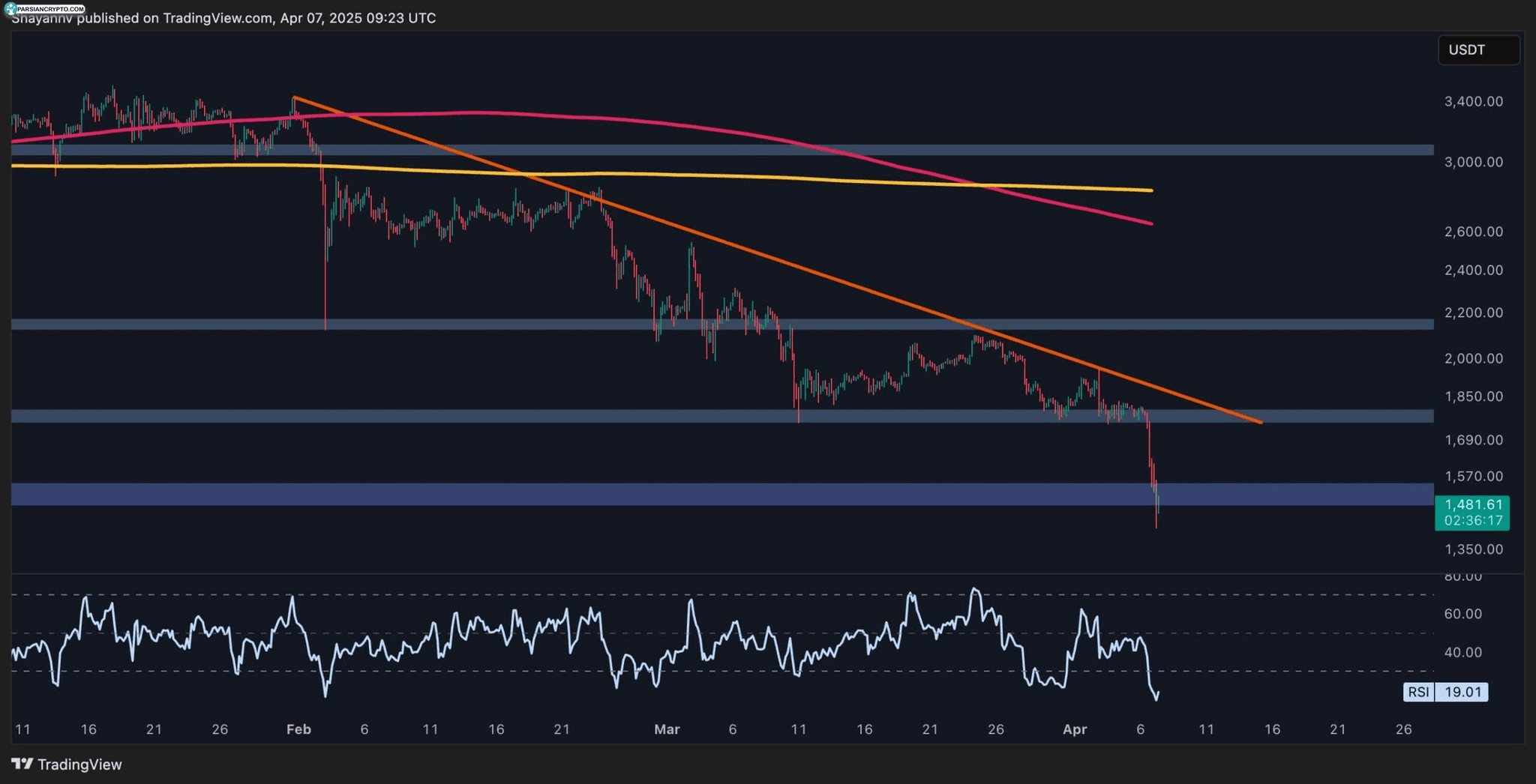1536x784 pixels.
Task: Select the yellow moving average line
Action: 581,174
